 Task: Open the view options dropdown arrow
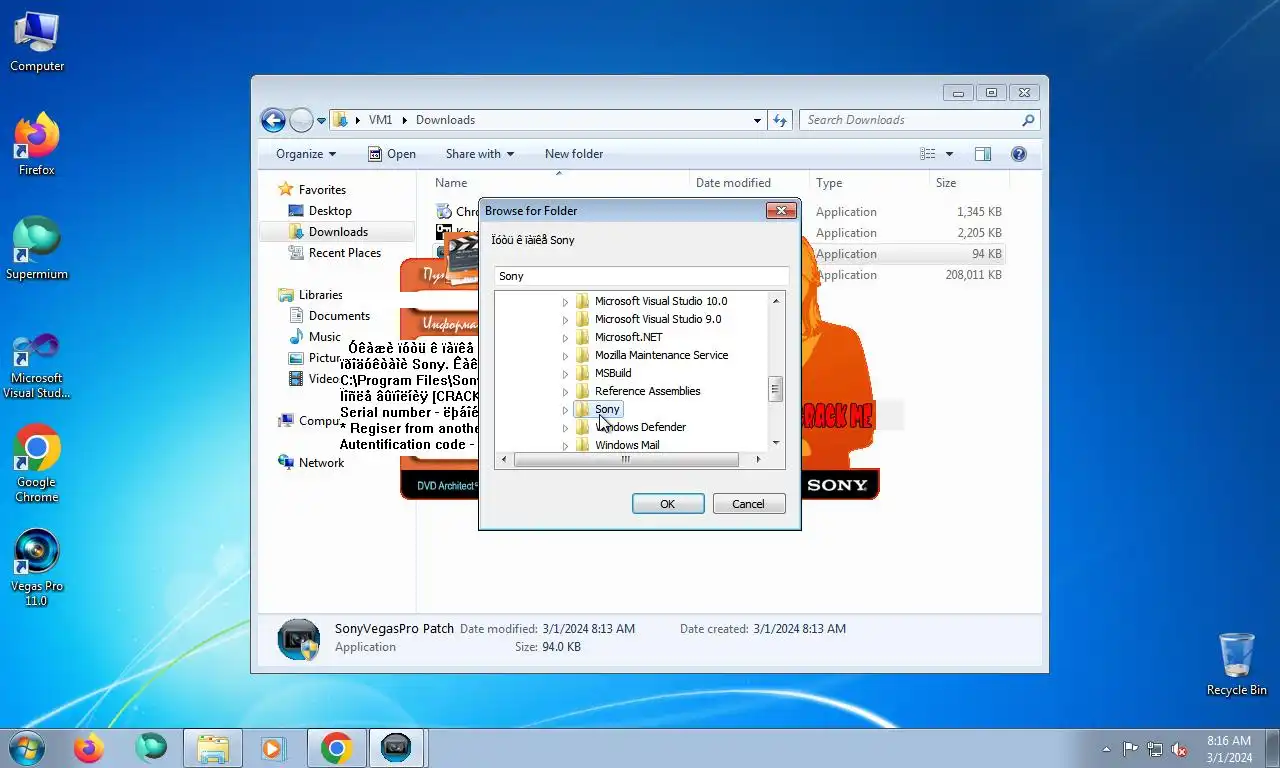pyautogui.click(x=949, y=154)
